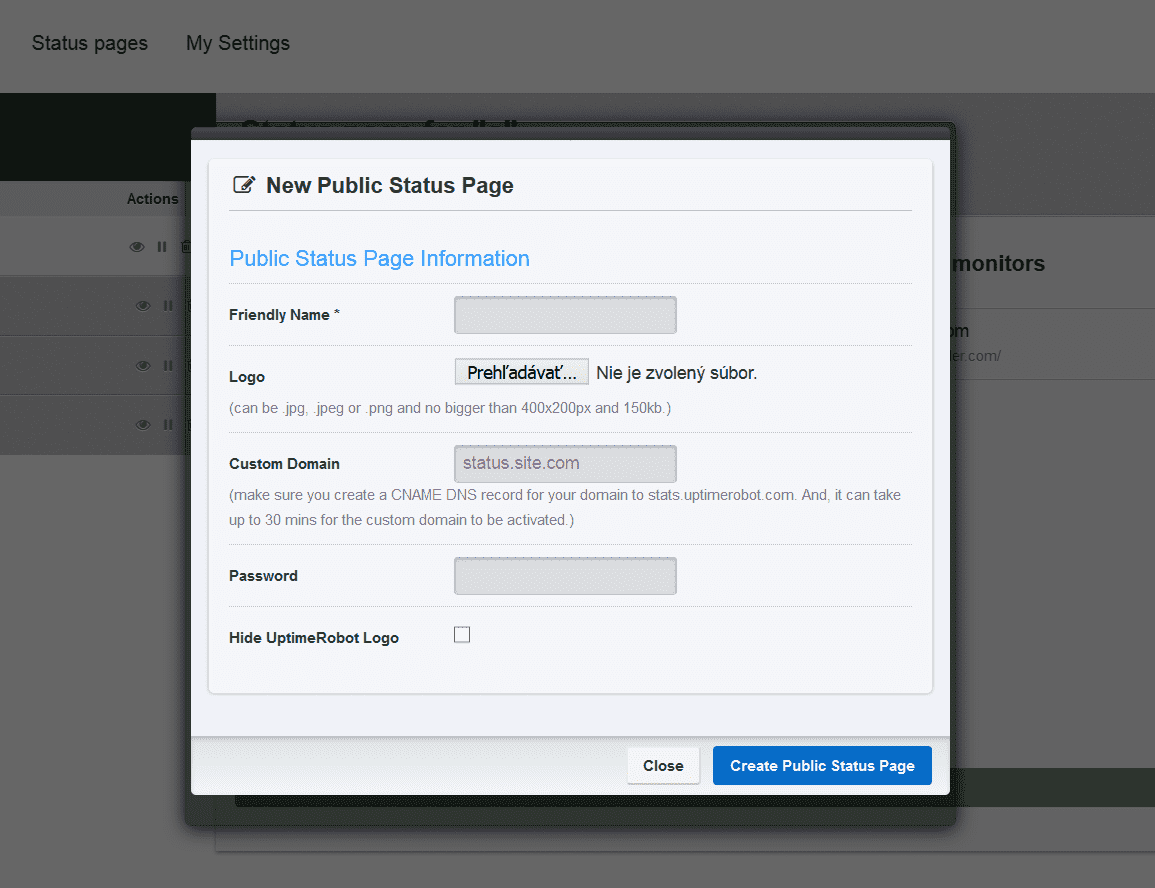Toggle visibility eye icon in the second row
1155x888 pixels.
coord(143,305)
